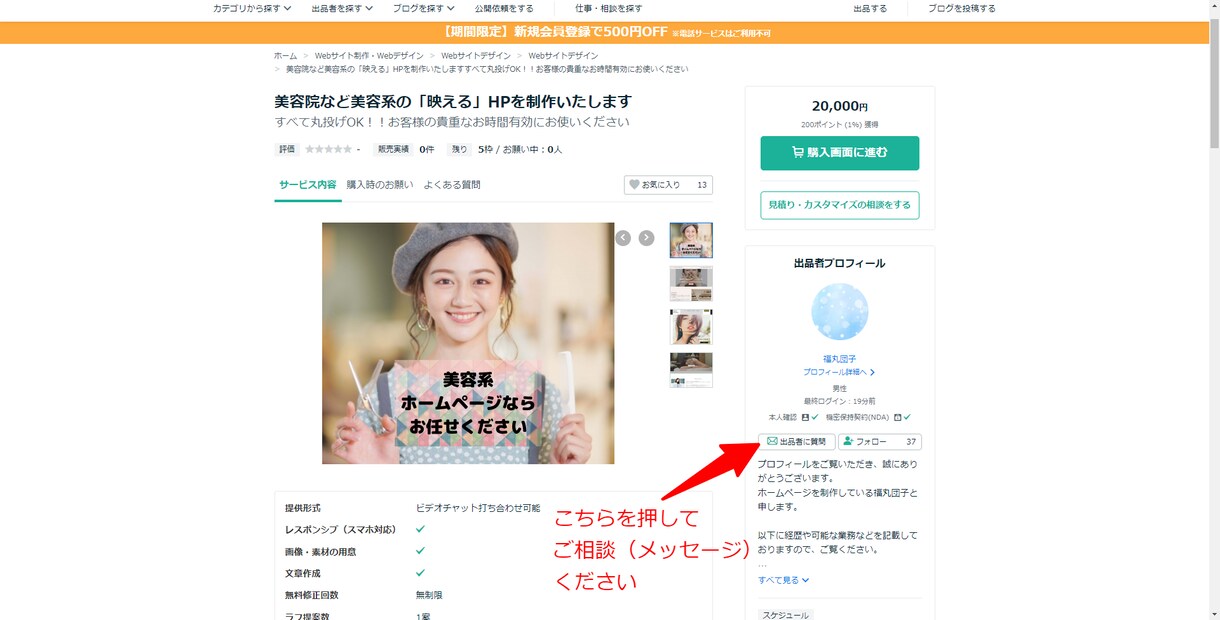Click the main service preview image
The width and height of the screenshot is (1220, 620).
468,343
